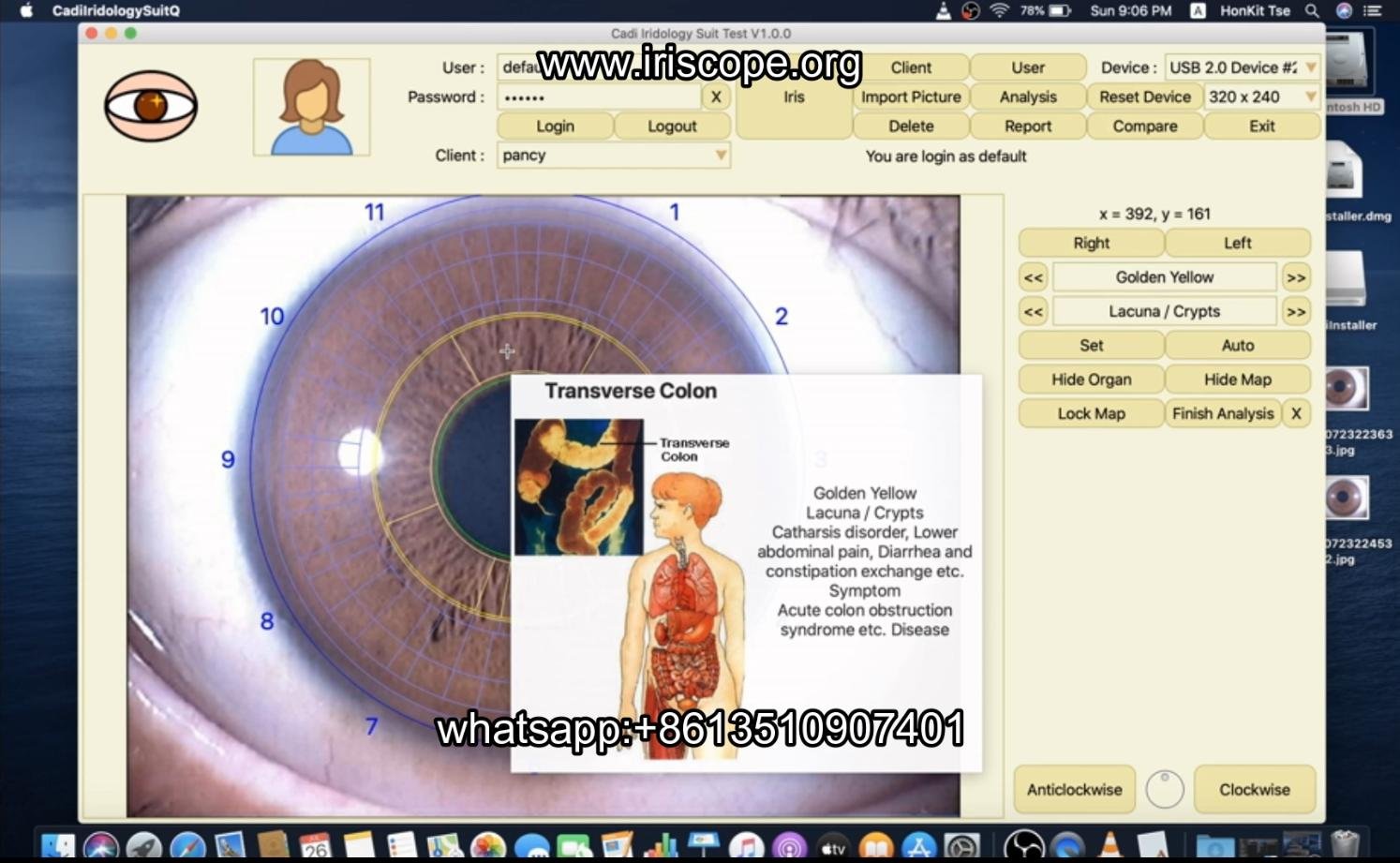Click the round rotation dial

1165,789
